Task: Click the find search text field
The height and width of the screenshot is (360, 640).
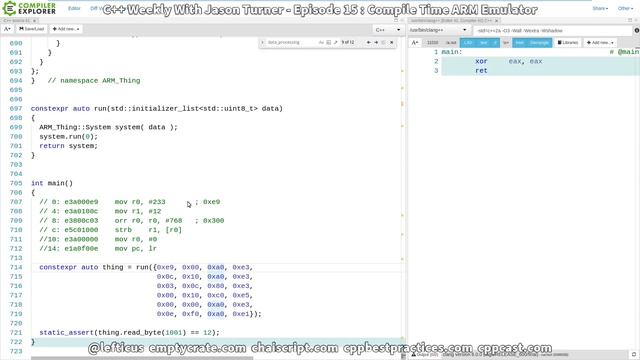Action: 291,42
